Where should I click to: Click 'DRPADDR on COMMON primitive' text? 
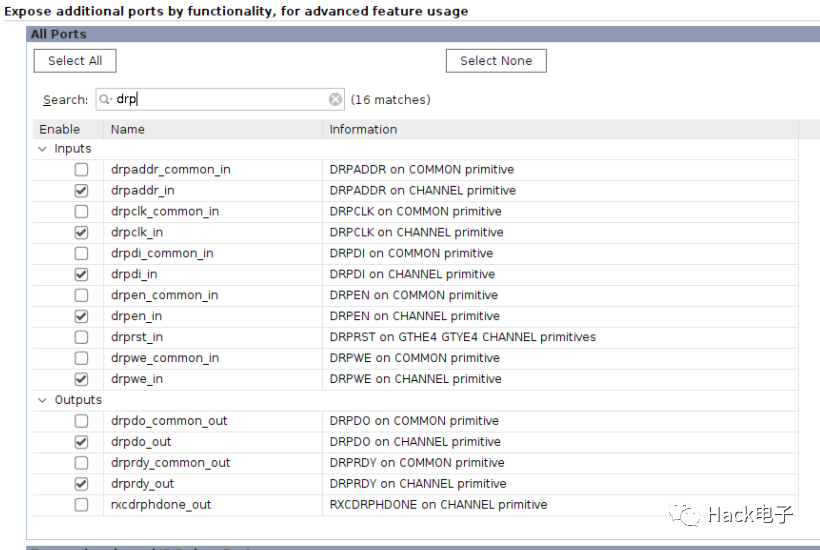(422, 169)
